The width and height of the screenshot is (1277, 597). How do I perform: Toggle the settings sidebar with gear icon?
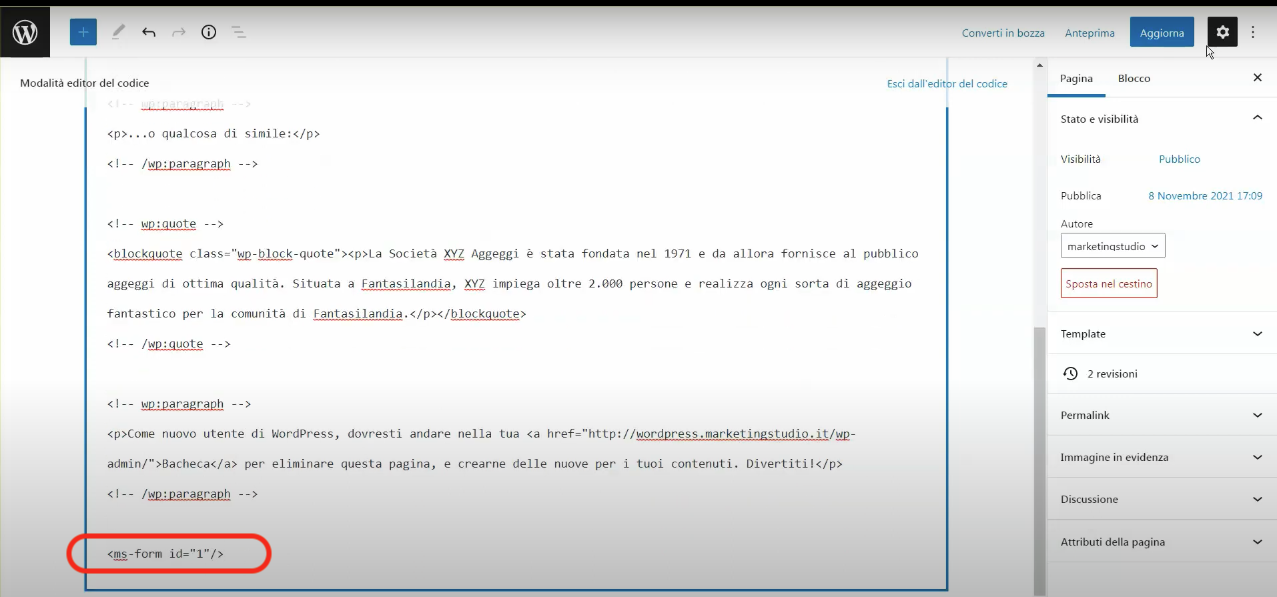click(1222, 31)
